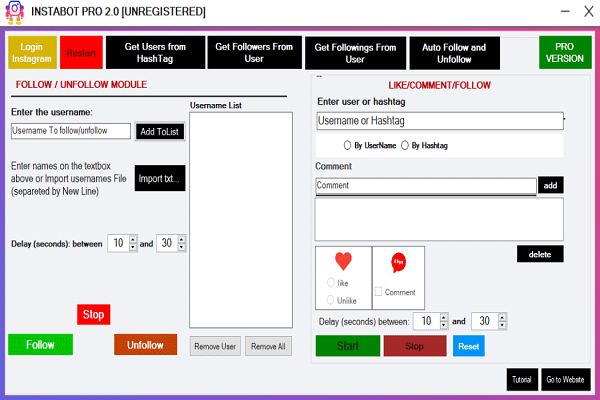This screenshot has height=400, width=600.
Task: Click the yellow Login Instagram button
Action: (x=32, y=52)
